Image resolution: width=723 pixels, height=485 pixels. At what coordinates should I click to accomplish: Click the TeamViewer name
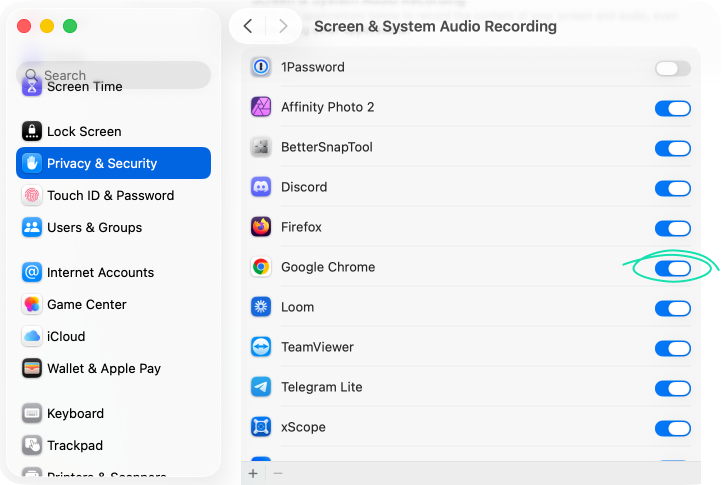click(x=317, y=347)
